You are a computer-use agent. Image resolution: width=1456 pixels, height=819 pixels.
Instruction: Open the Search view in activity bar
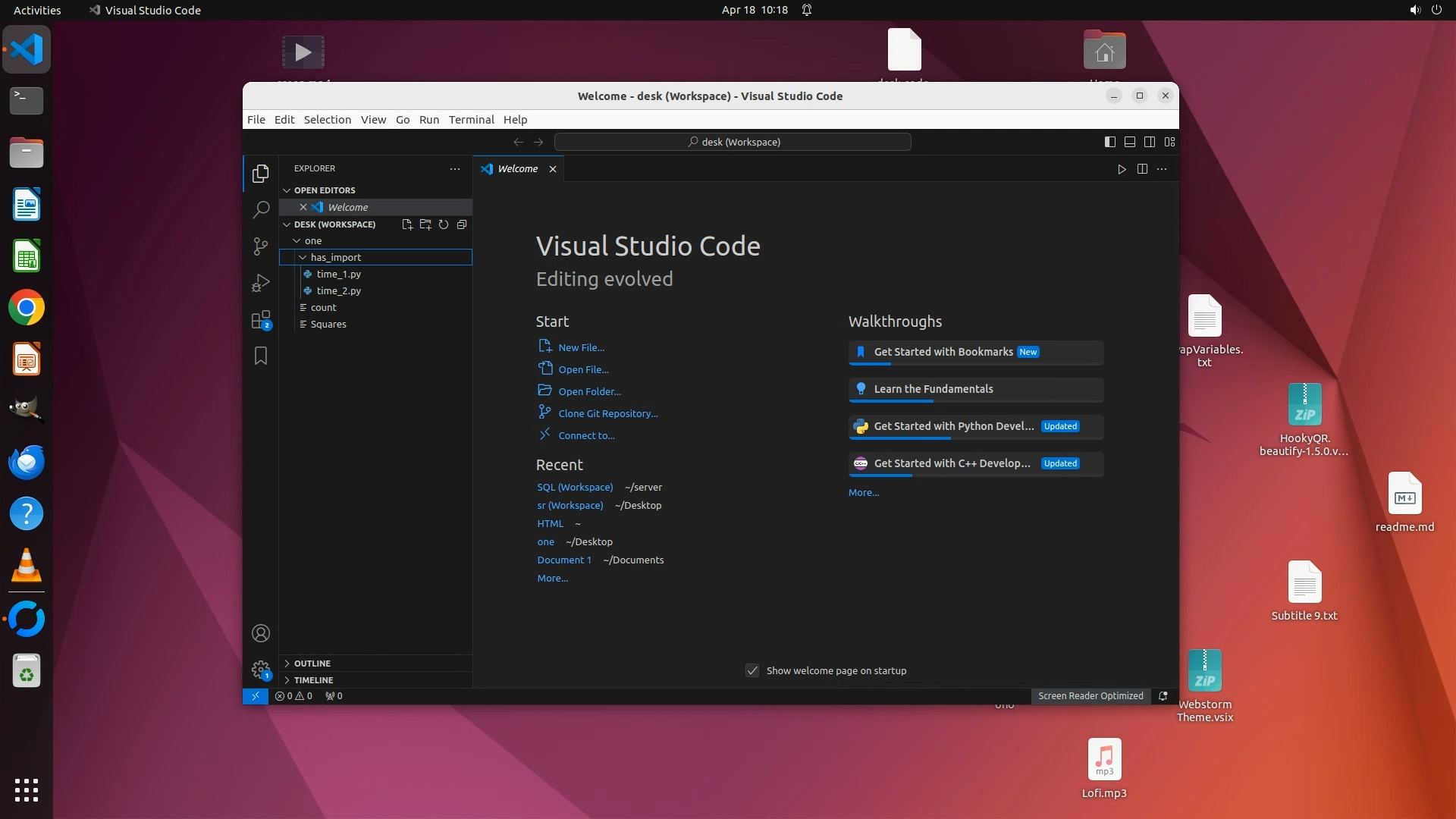[261, 209]
